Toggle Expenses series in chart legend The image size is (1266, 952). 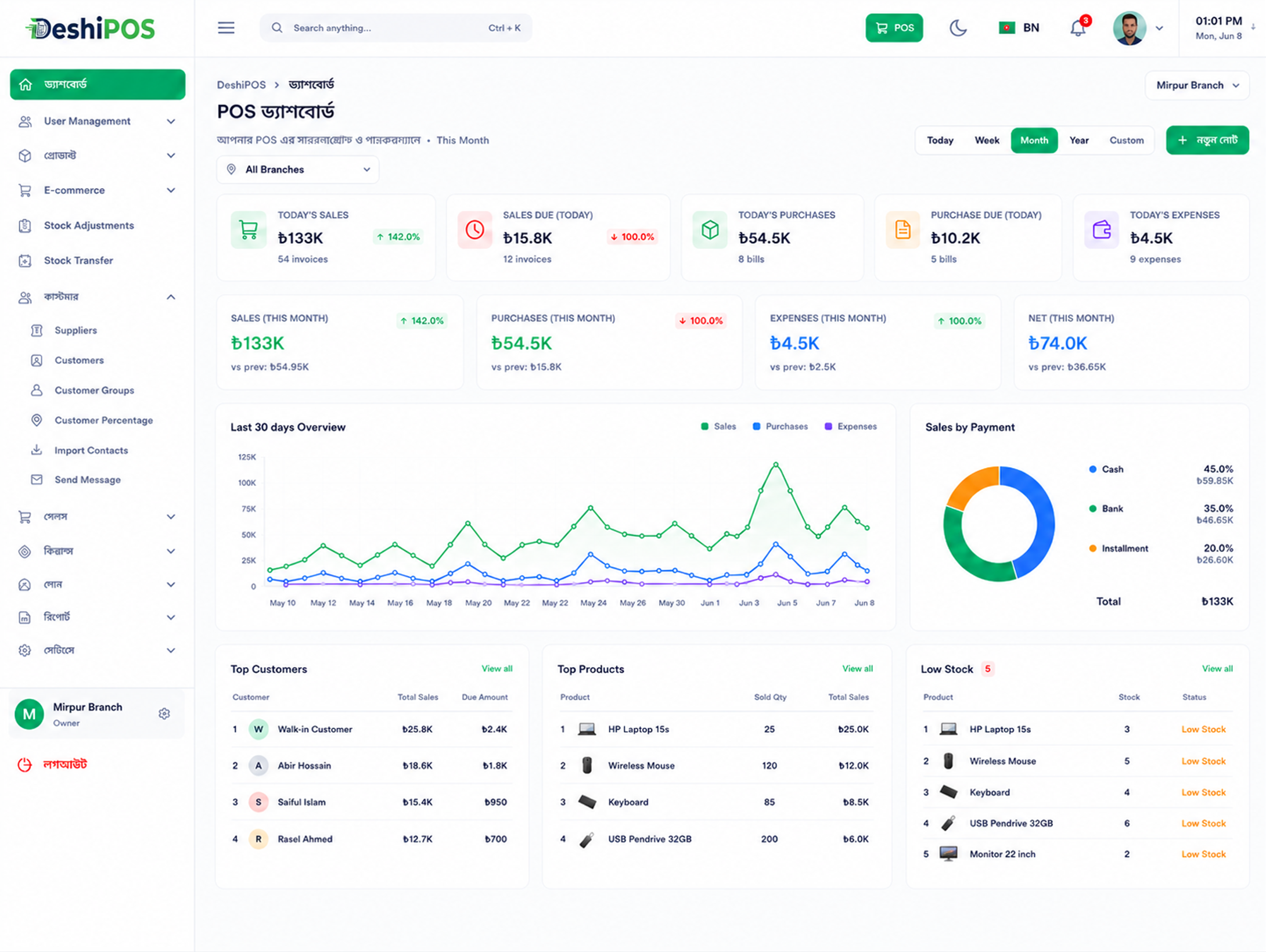click(x=850, y=427)
